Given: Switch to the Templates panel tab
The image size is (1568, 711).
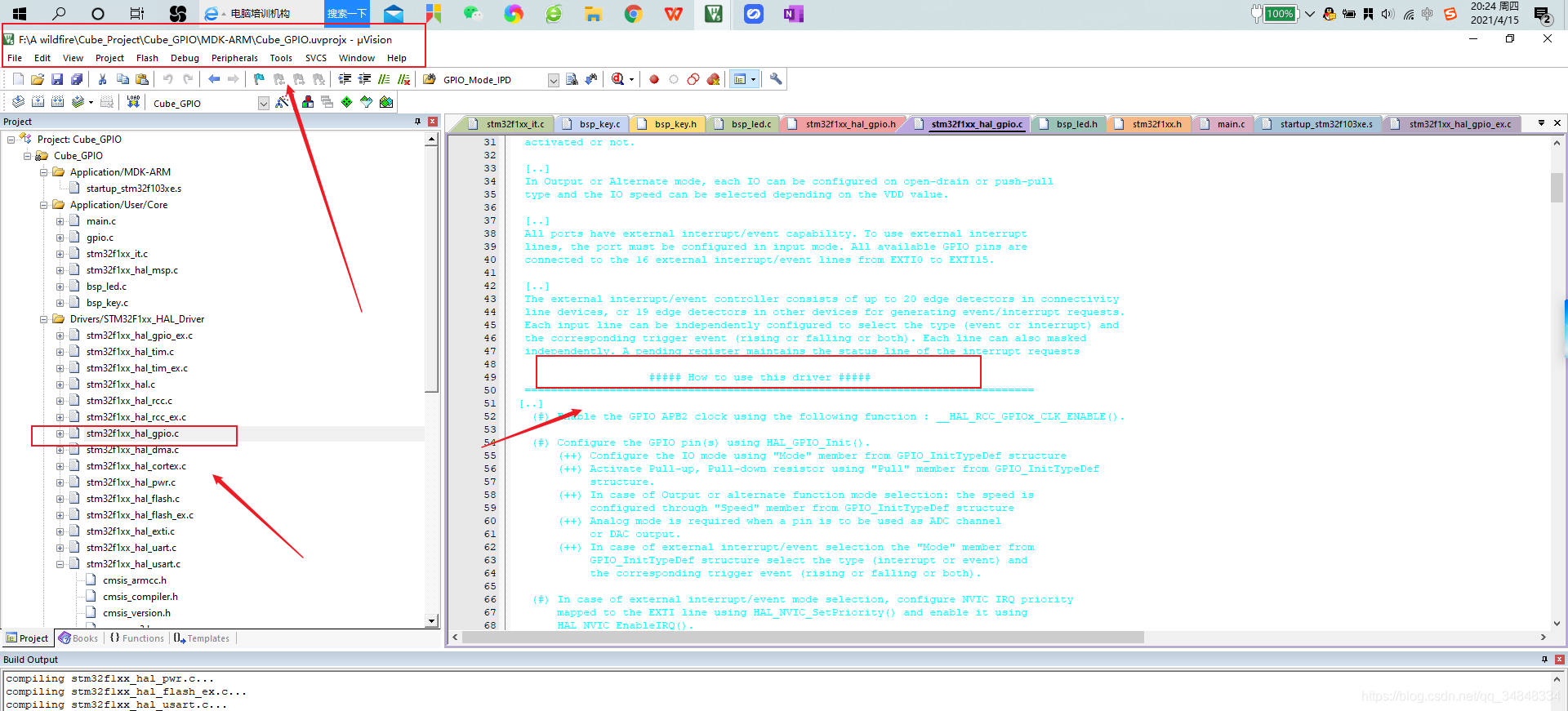Looking at the screenshot, I should tap(202, 638).
